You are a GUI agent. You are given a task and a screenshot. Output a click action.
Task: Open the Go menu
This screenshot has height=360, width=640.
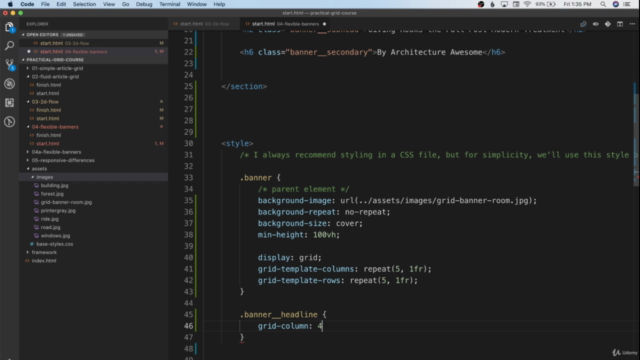click(x=125, y=4)
